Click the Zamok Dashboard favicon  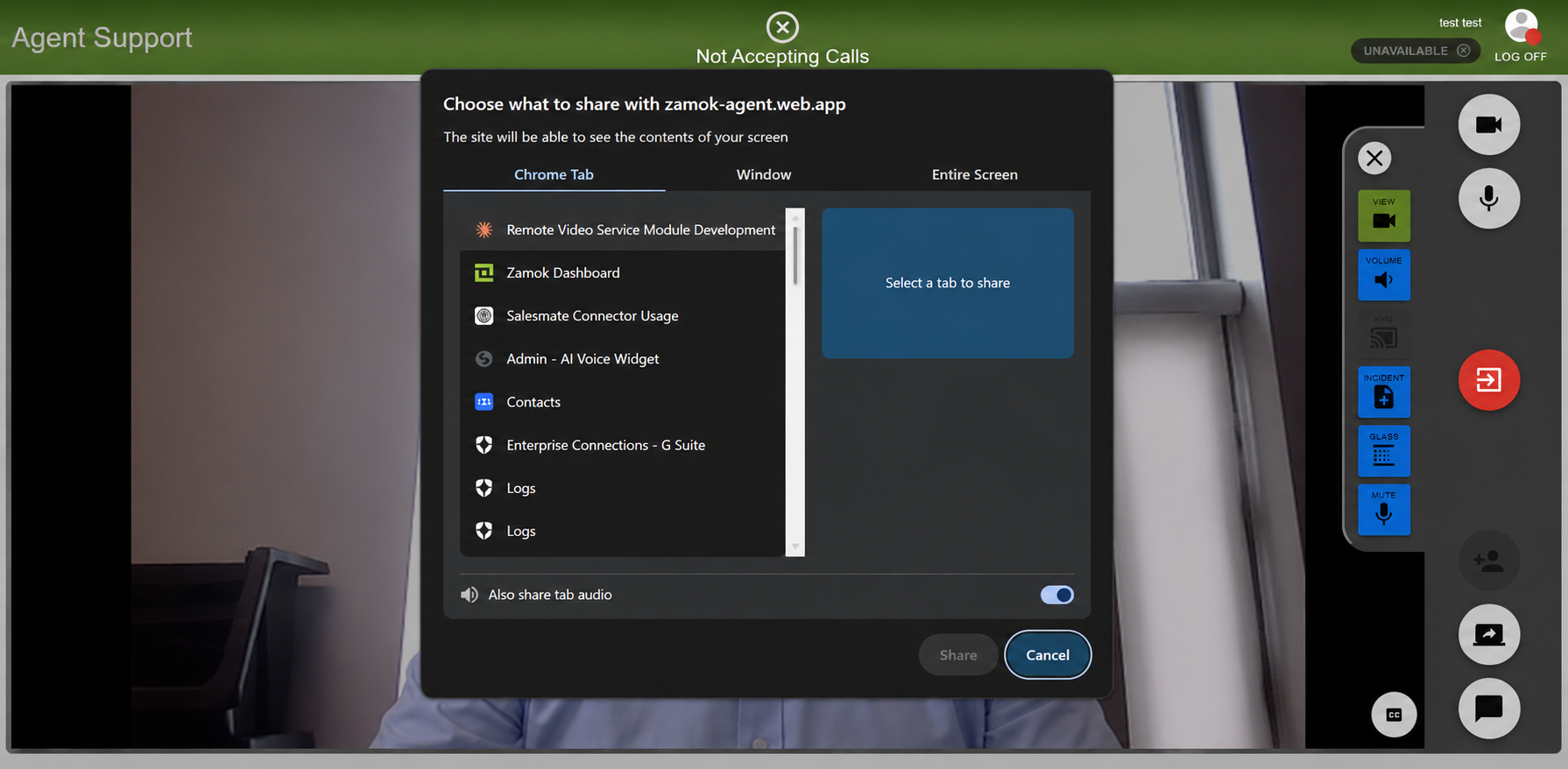484,272
